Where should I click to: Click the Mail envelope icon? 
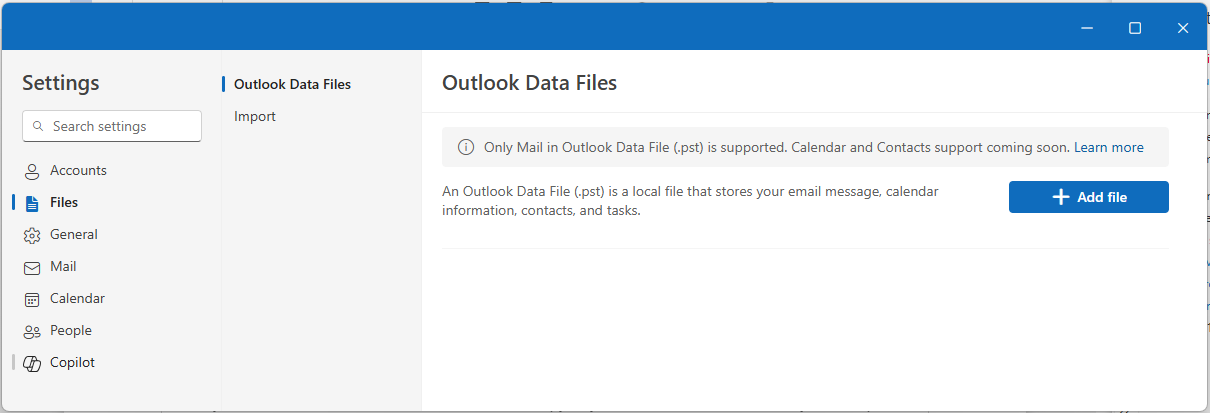pyautogui.click(x=31, y=267)
